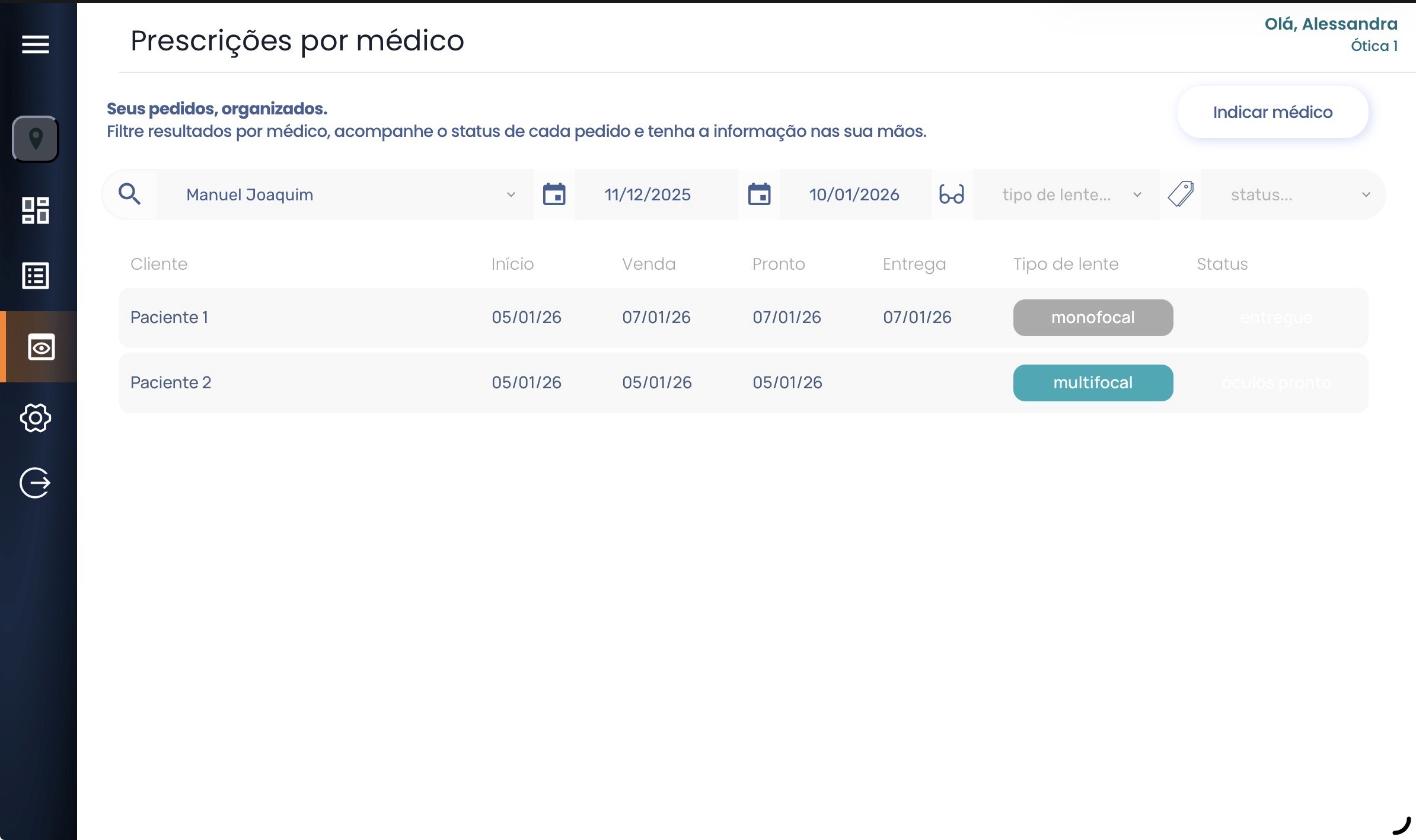The height and width of the screenshot is (840, 1416).
Task: Click the map pin location icon
Action: [x=36, y=139]
